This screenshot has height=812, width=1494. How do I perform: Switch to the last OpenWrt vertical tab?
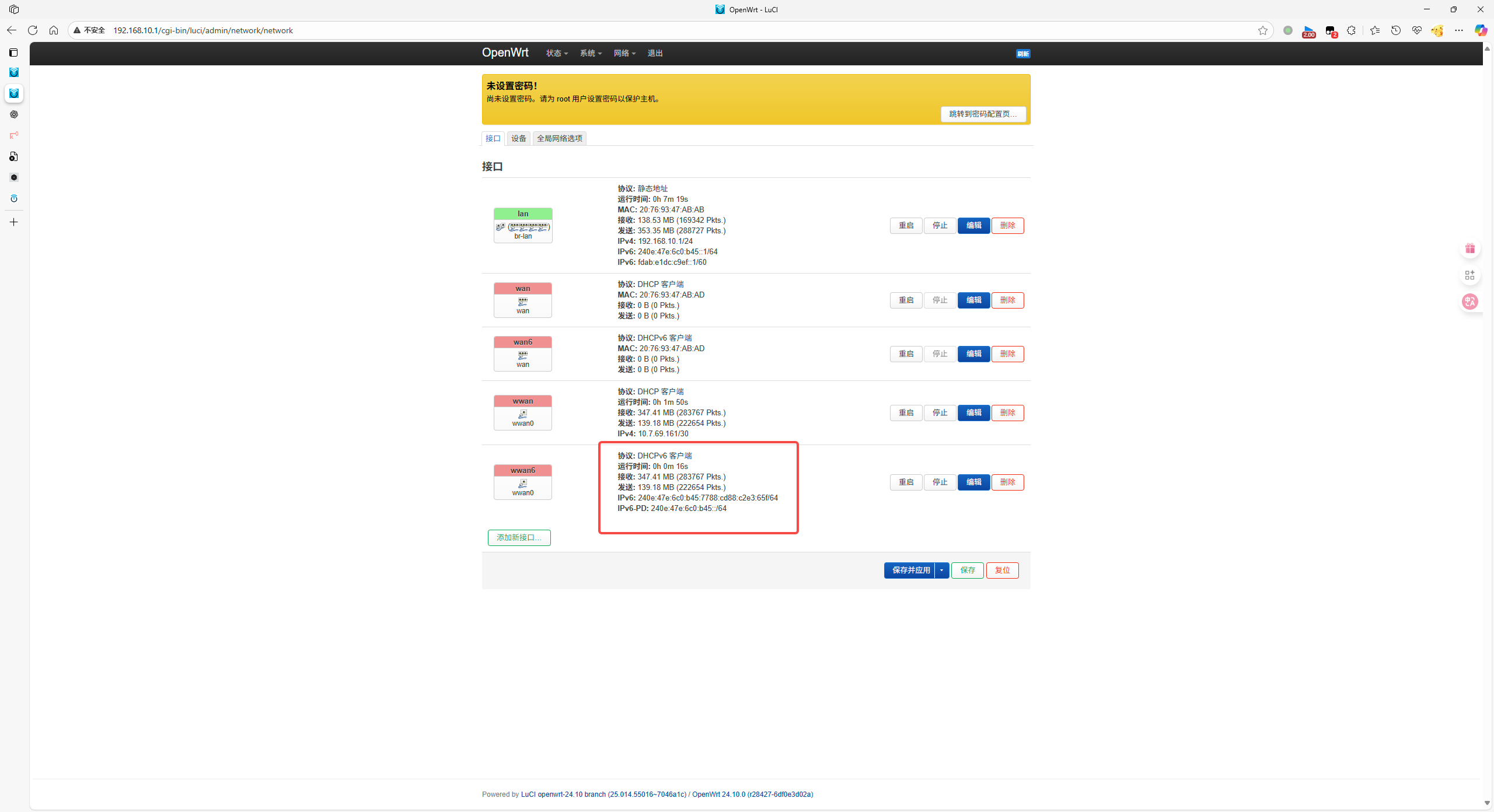[14, 198]
